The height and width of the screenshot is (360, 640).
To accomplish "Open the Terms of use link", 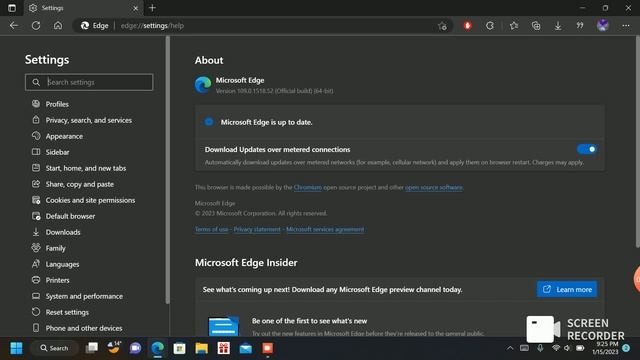I will click(x=211, y=229).
